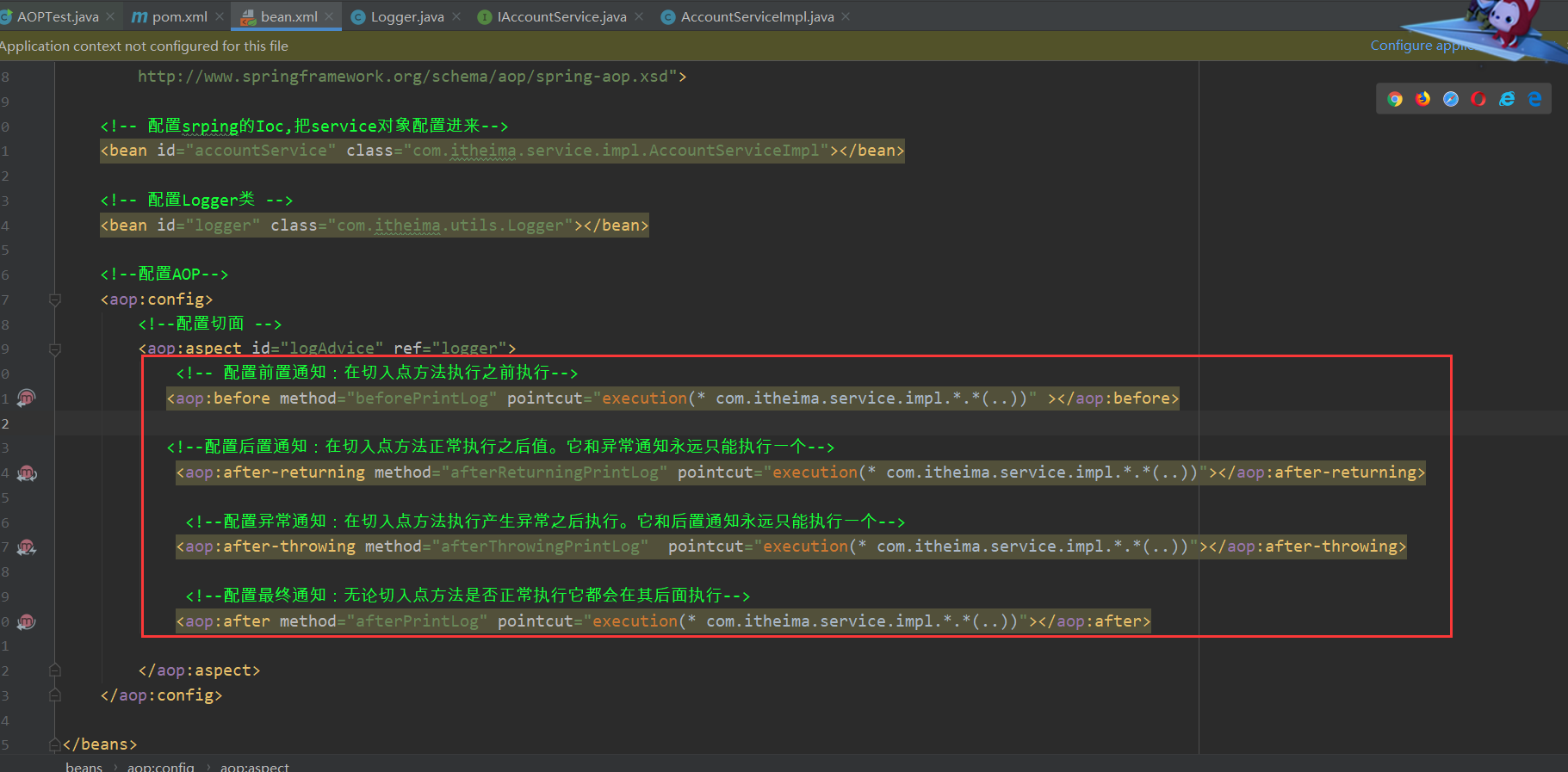Select 'aop:aspect' breadcrumb at bottom
Viewport: 1568px width, 772px height.
click(x=254, y=766)
